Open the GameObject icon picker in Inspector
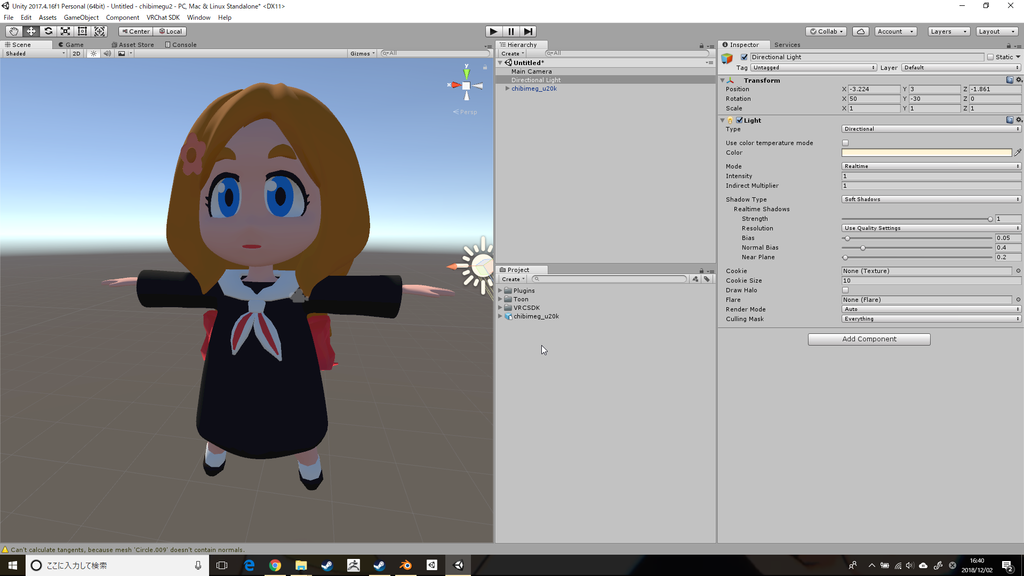This screenshot has width=1024, height=576. click(727, 58)
